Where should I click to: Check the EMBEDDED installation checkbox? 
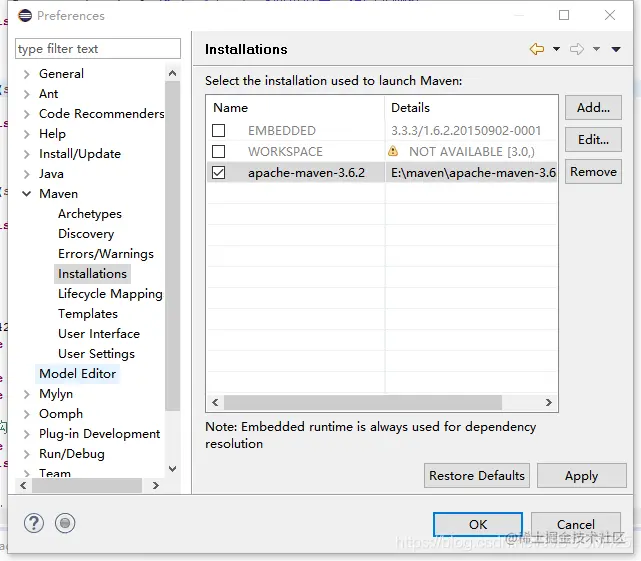pyautogui.click(x=219, y=130)
